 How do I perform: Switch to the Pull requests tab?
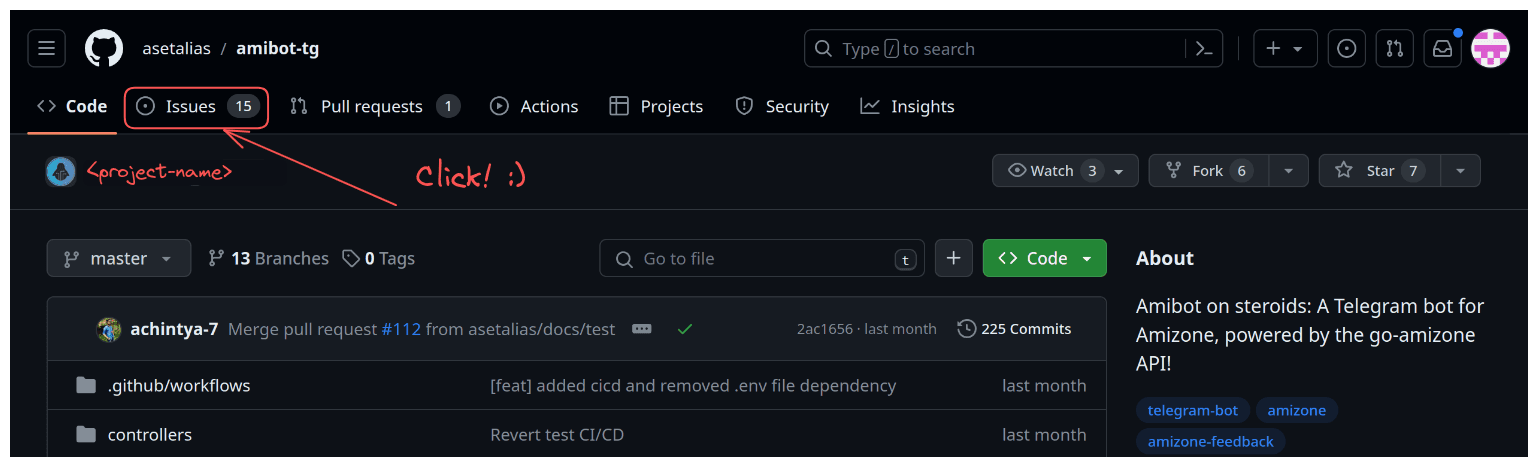[x=375, y=106]
